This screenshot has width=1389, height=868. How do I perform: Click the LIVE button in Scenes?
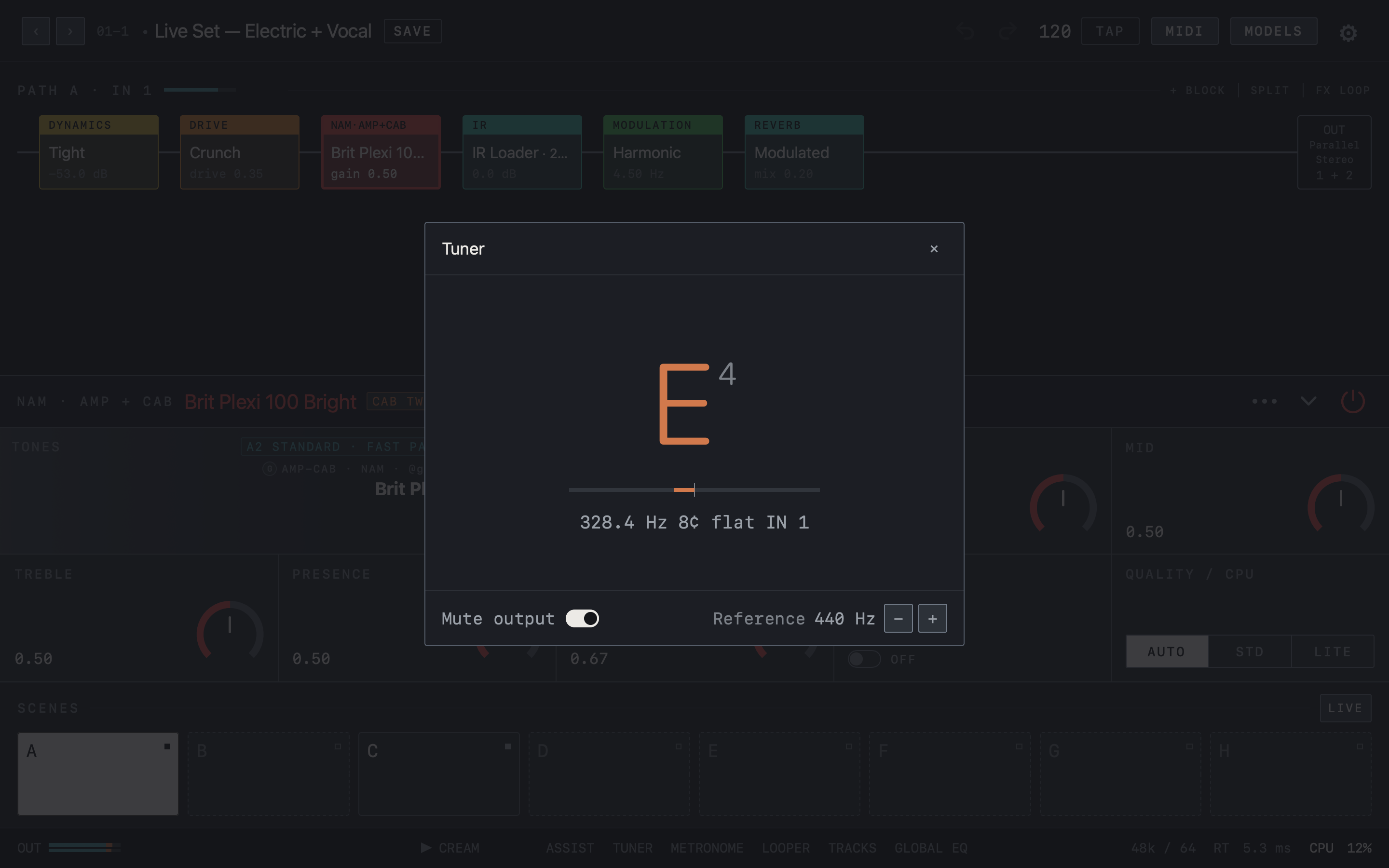[1346, 708]
